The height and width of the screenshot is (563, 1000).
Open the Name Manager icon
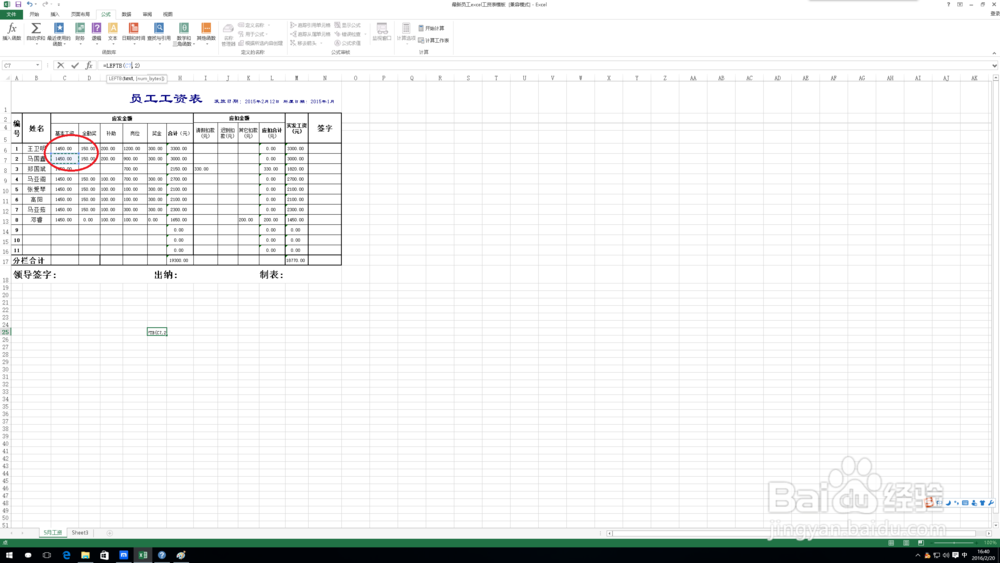228,34
